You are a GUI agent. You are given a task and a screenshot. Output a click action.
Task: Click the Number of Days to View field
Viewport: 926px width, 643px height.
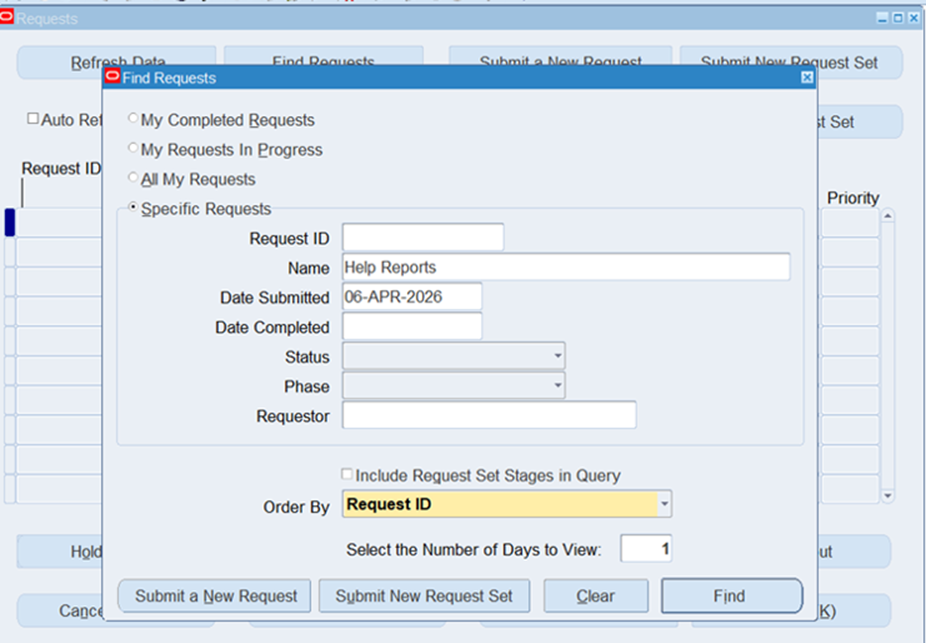point(646,549)
